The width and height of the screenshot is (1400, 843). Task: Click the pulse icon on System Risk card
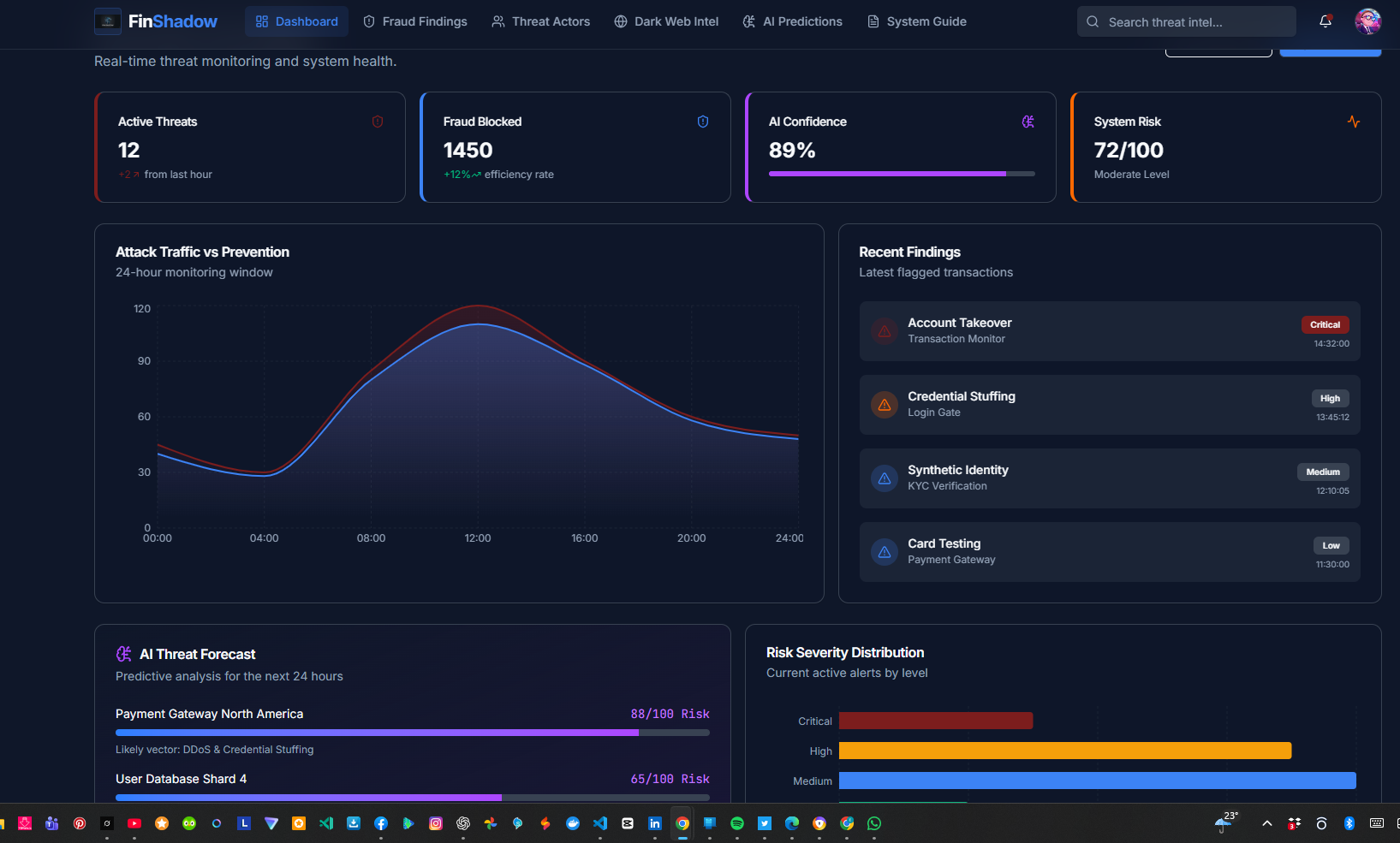pyautogui.click(x=1354, y=122)
